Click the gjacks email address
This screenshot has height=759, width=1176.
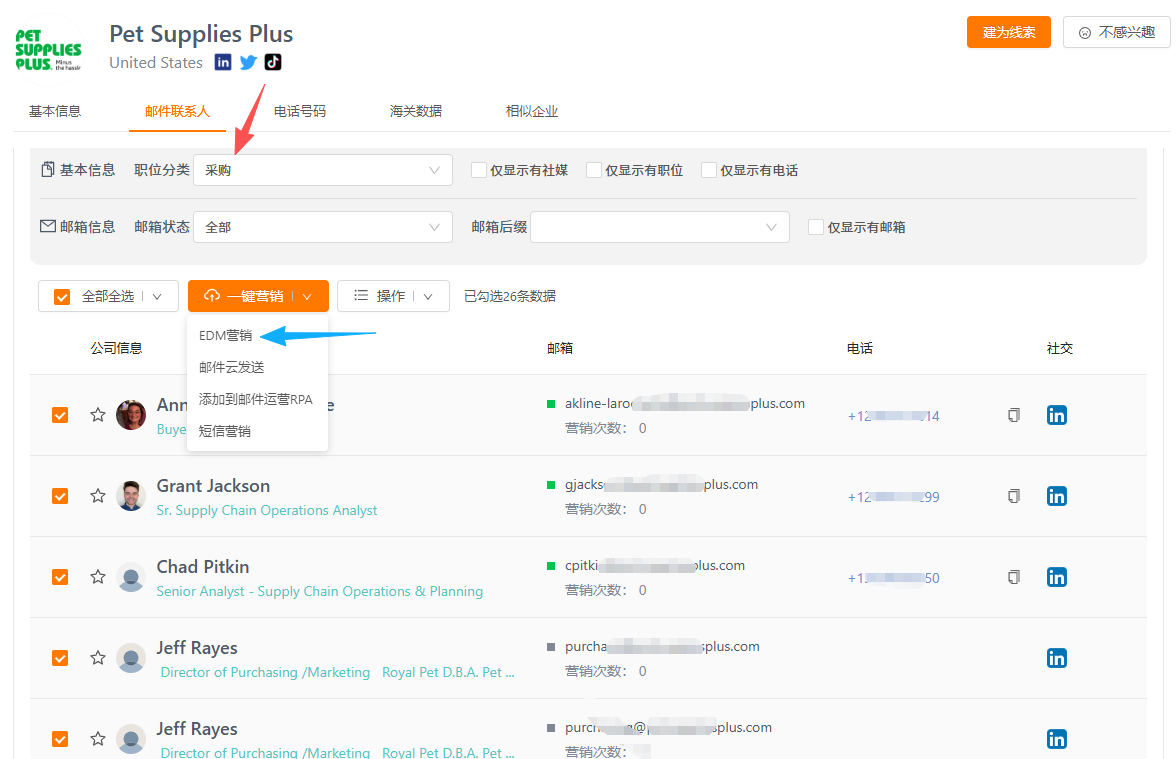click(662, 484)
